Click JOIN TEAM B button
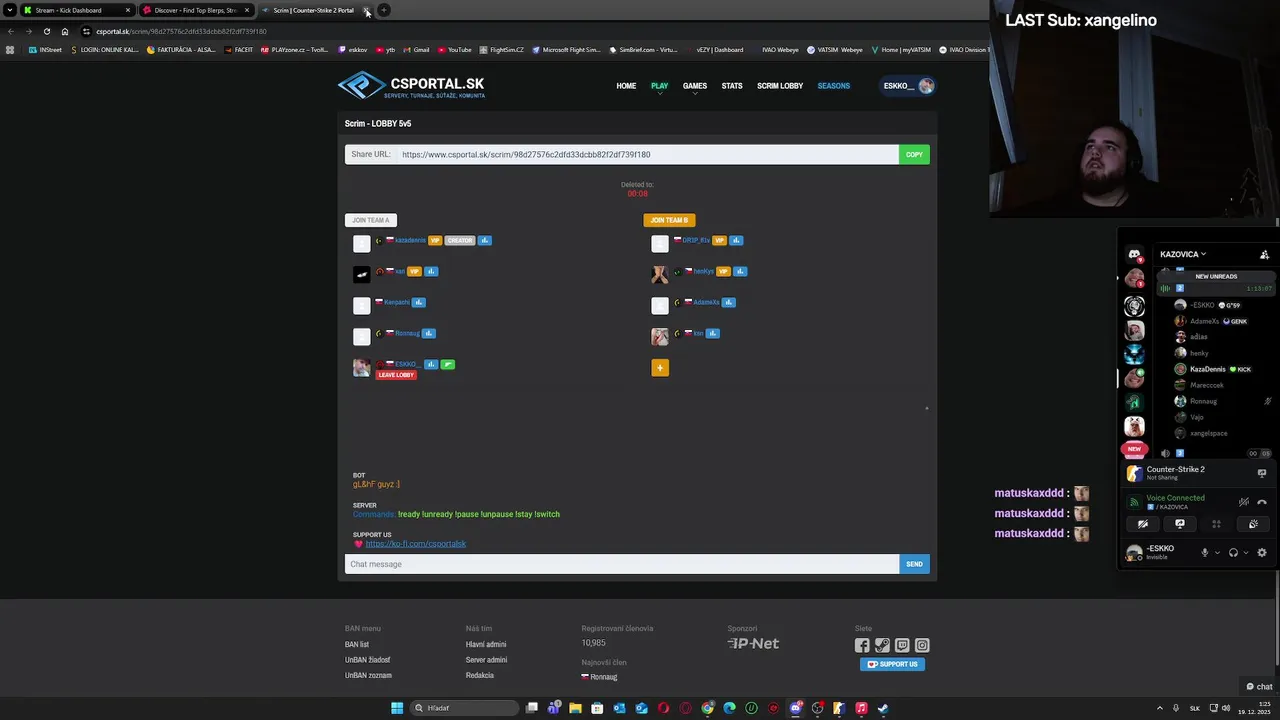This screenshot has width=1280, height=720. click(669, 220)
